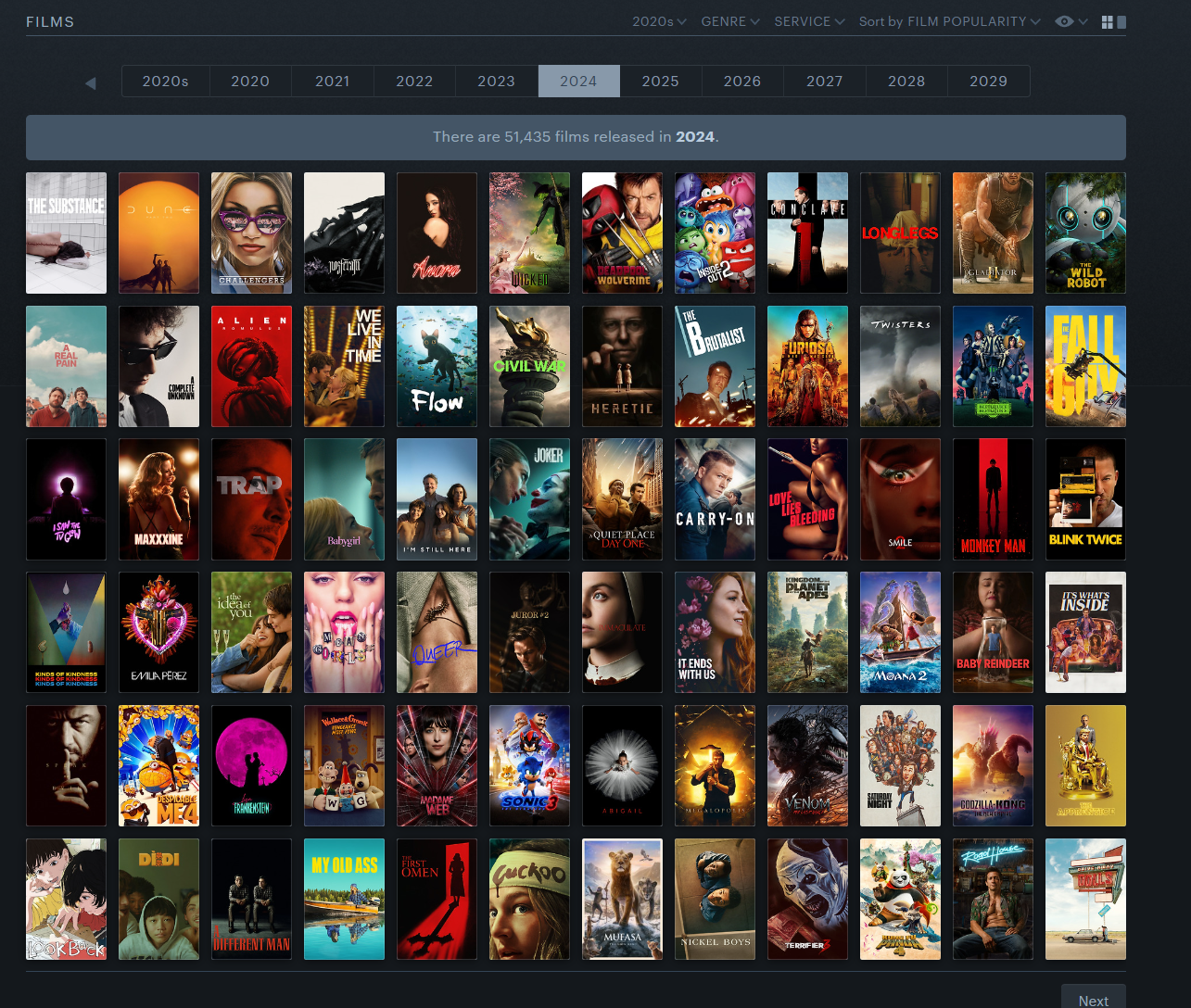Go back to the previous decade arrow
Screen dimensions: 1191x1008
[91, 82]
